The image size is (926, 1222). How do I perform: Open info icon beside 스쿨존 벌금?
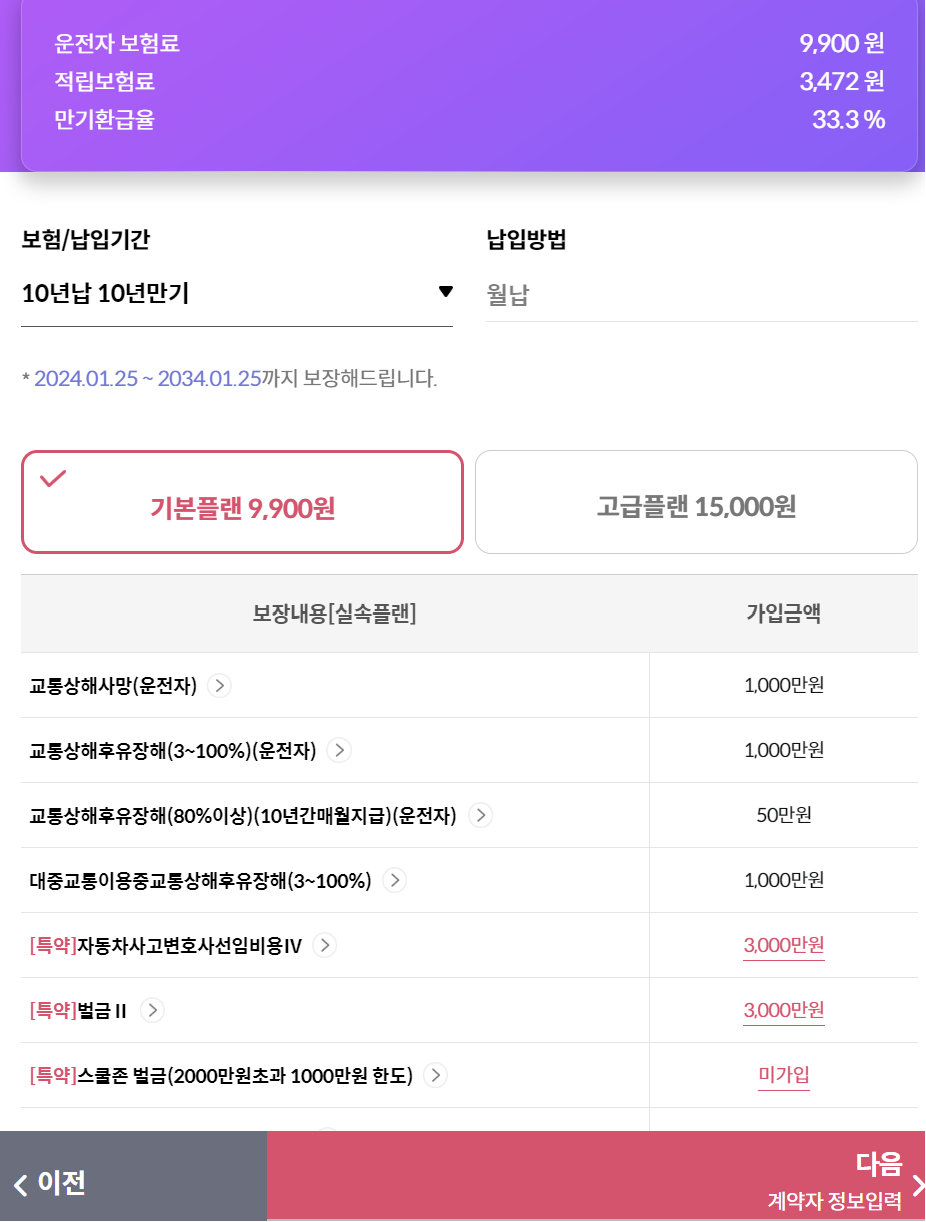(435, 1075)
